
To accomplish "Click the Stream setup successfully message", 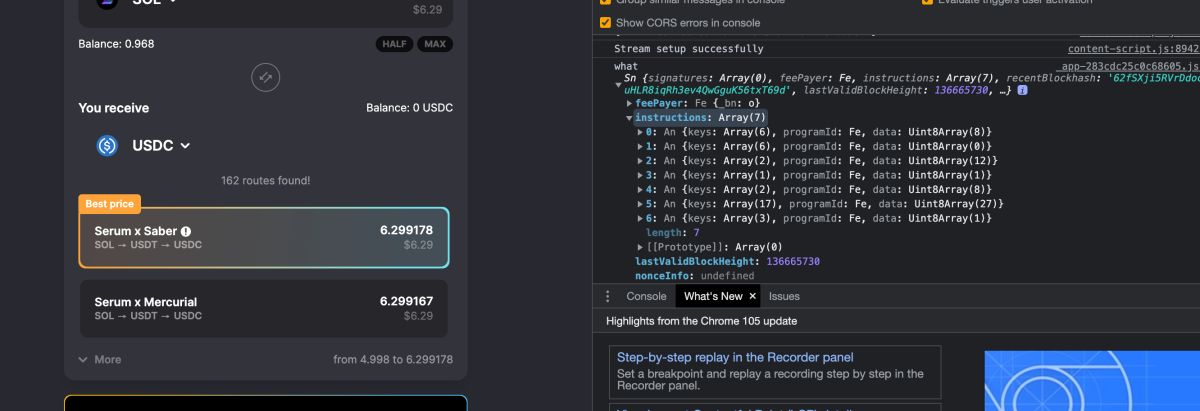I will (688, 48).
